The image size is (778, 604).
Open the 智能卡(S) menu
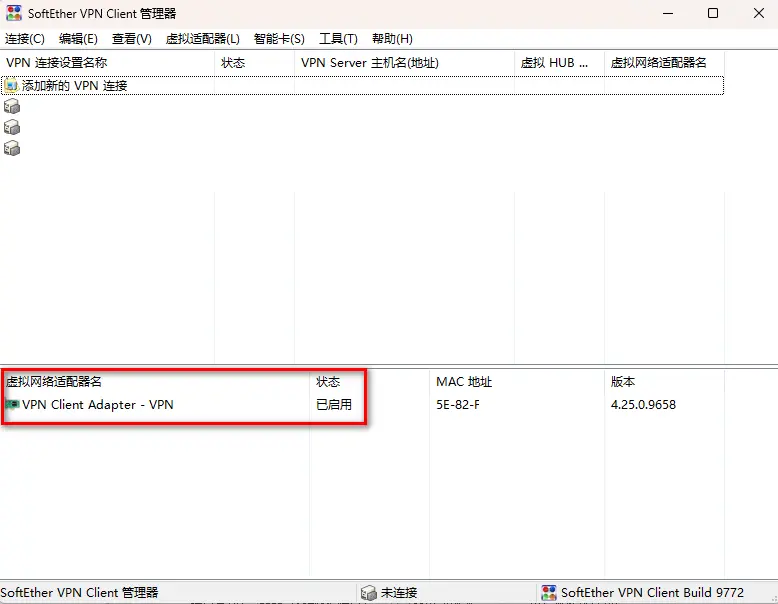pos(279,39)
